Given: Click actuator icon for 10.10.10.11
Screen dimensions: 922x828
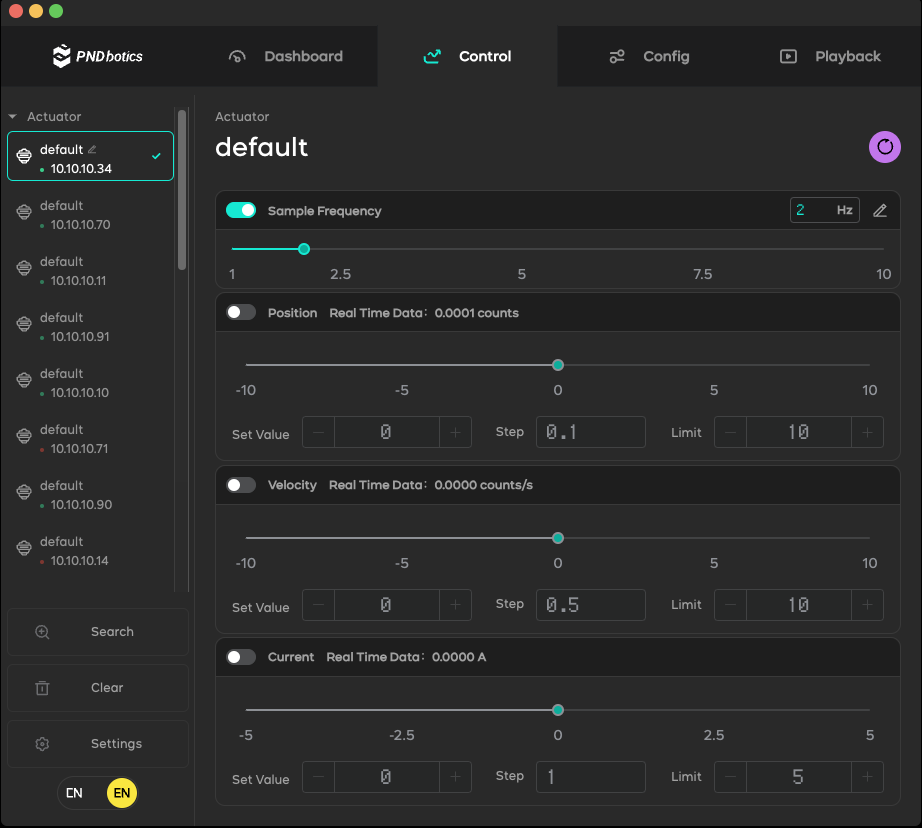Looking at the screenshot, I should (24, 268).
